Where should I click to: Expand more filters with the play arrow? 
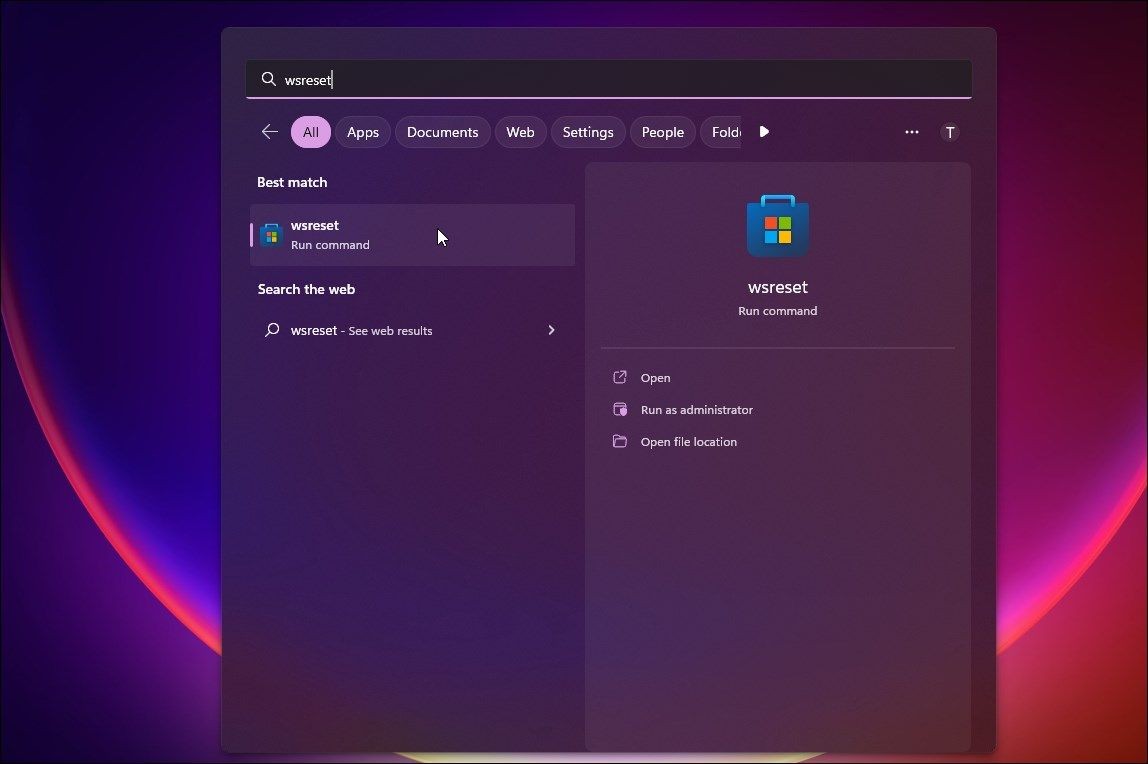click(x=764, y=132)
